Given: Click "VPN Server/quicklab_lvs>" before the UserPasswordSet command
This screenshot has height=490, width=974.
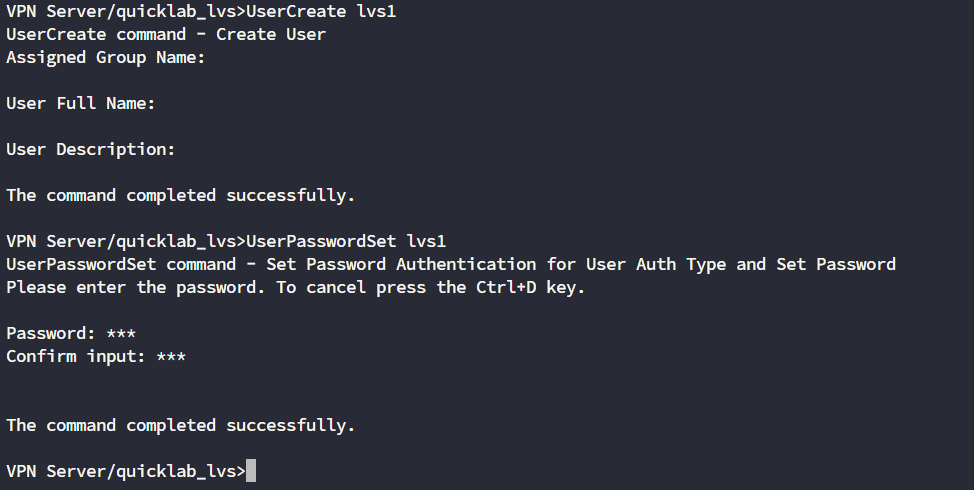Looking at the screenshot, I should pyautogui.click(x=126, y=241).
